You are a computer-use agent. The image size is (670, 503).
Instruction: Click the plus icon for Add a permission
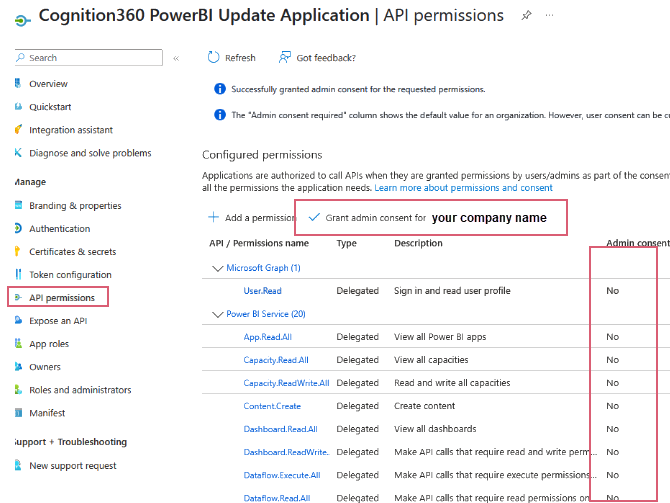[x=213, y=217]
